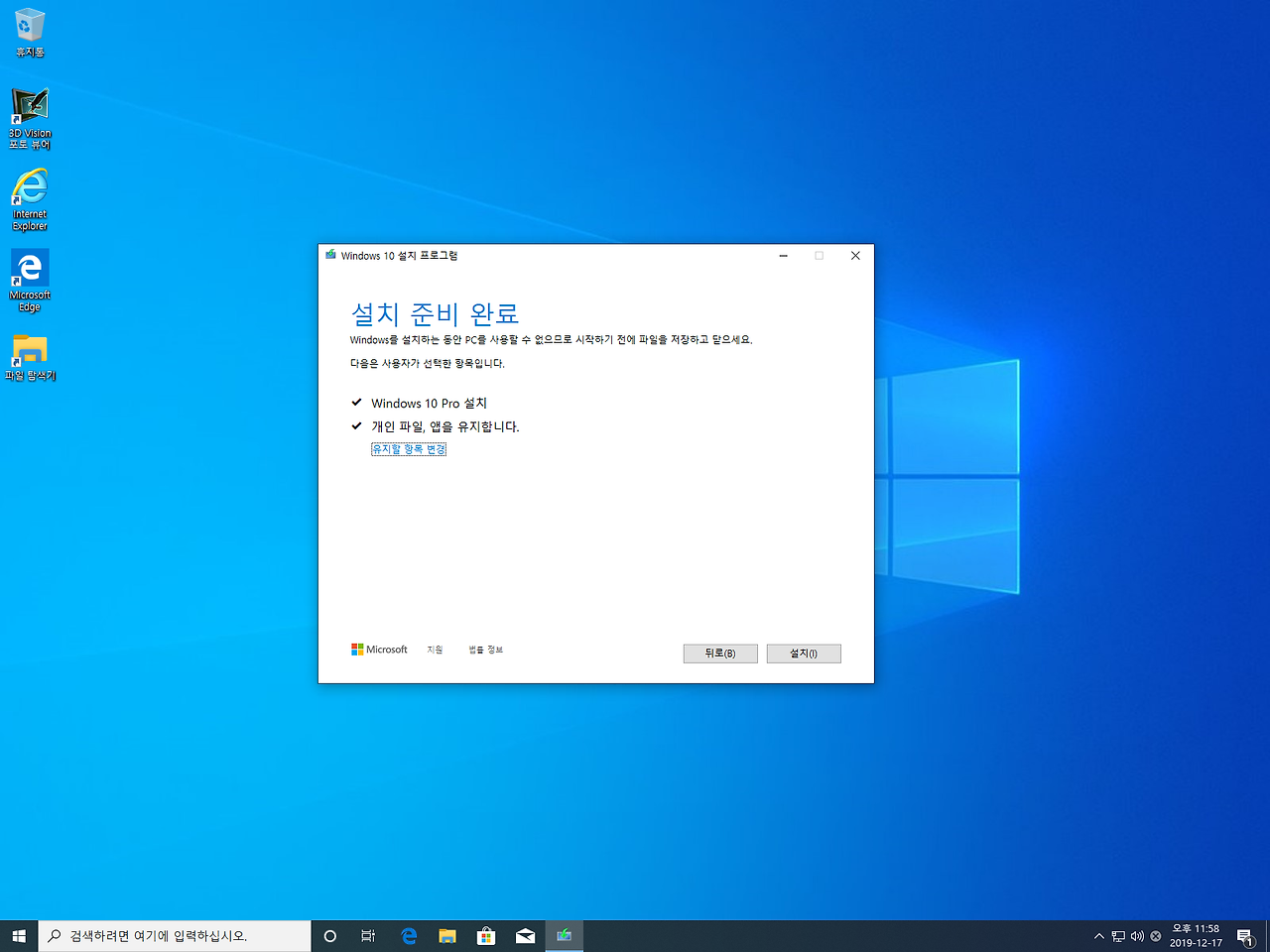Open the Support (지원) link
Screen dimensions: 1270x952
click(435, 650)
